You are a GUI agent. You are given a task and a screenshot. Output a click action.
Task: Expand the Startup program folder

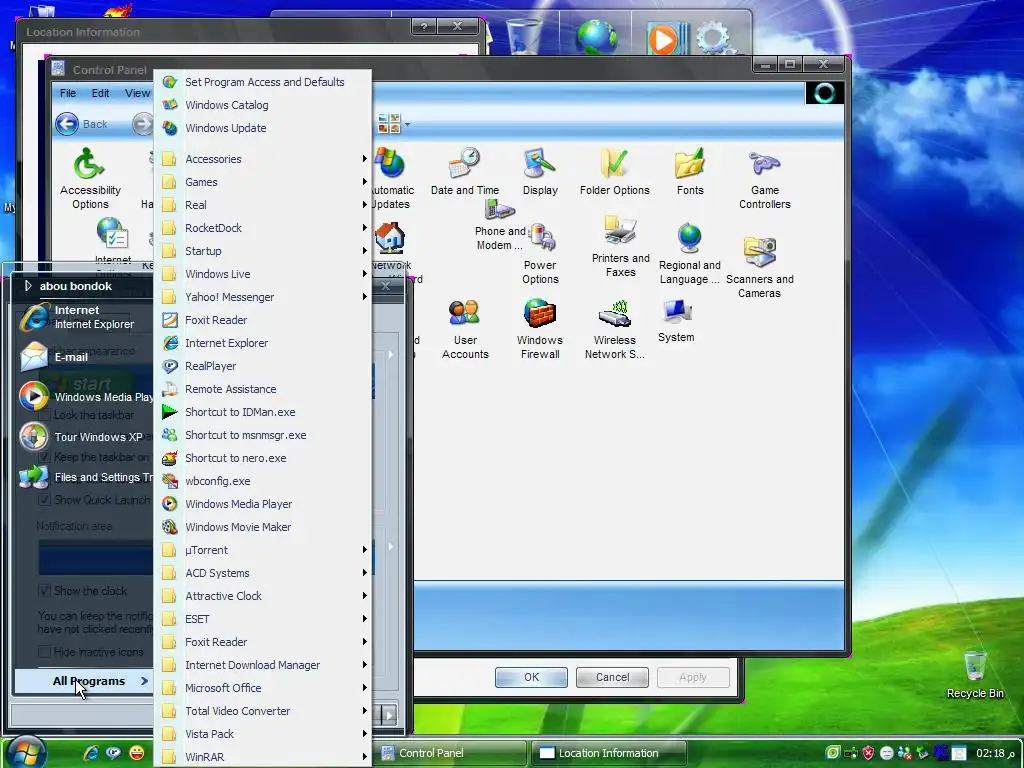point(263,251)
